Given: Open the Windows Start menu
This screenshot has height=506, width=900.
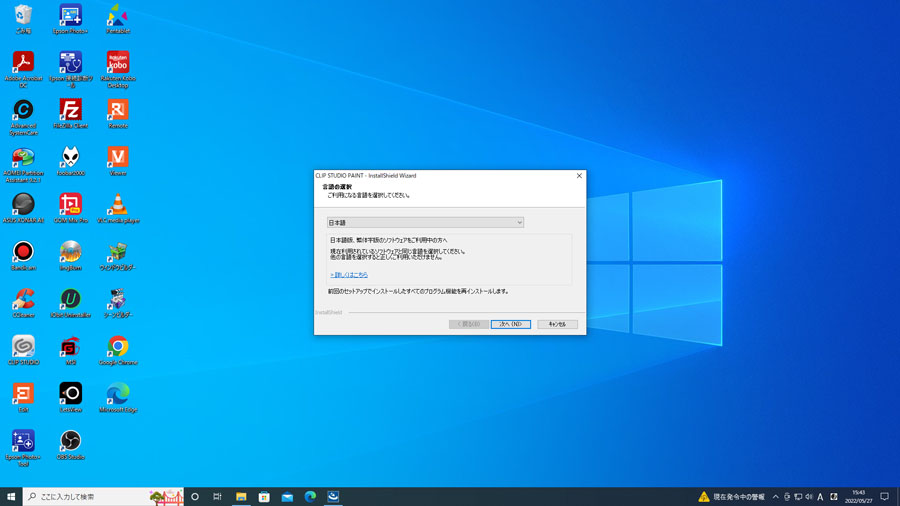Looking at the screenshot, I should pyautogui.click(x=11, y=497).
